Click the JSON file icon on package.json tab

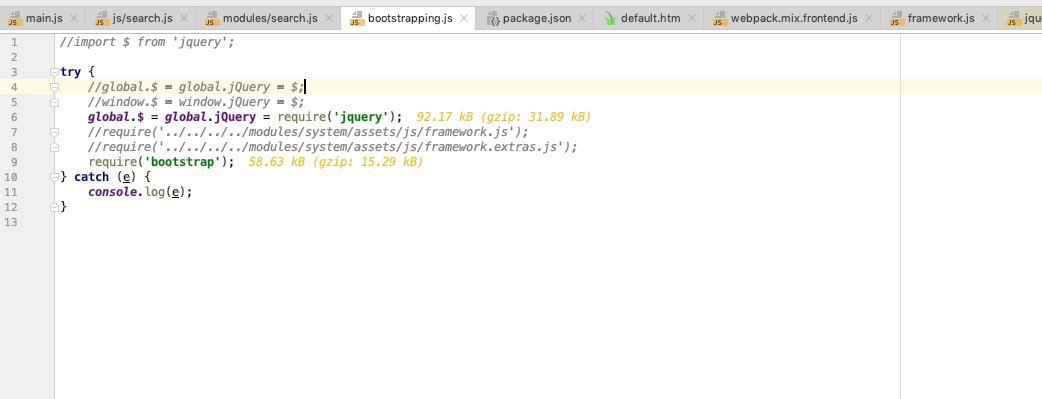pos(492,19)
